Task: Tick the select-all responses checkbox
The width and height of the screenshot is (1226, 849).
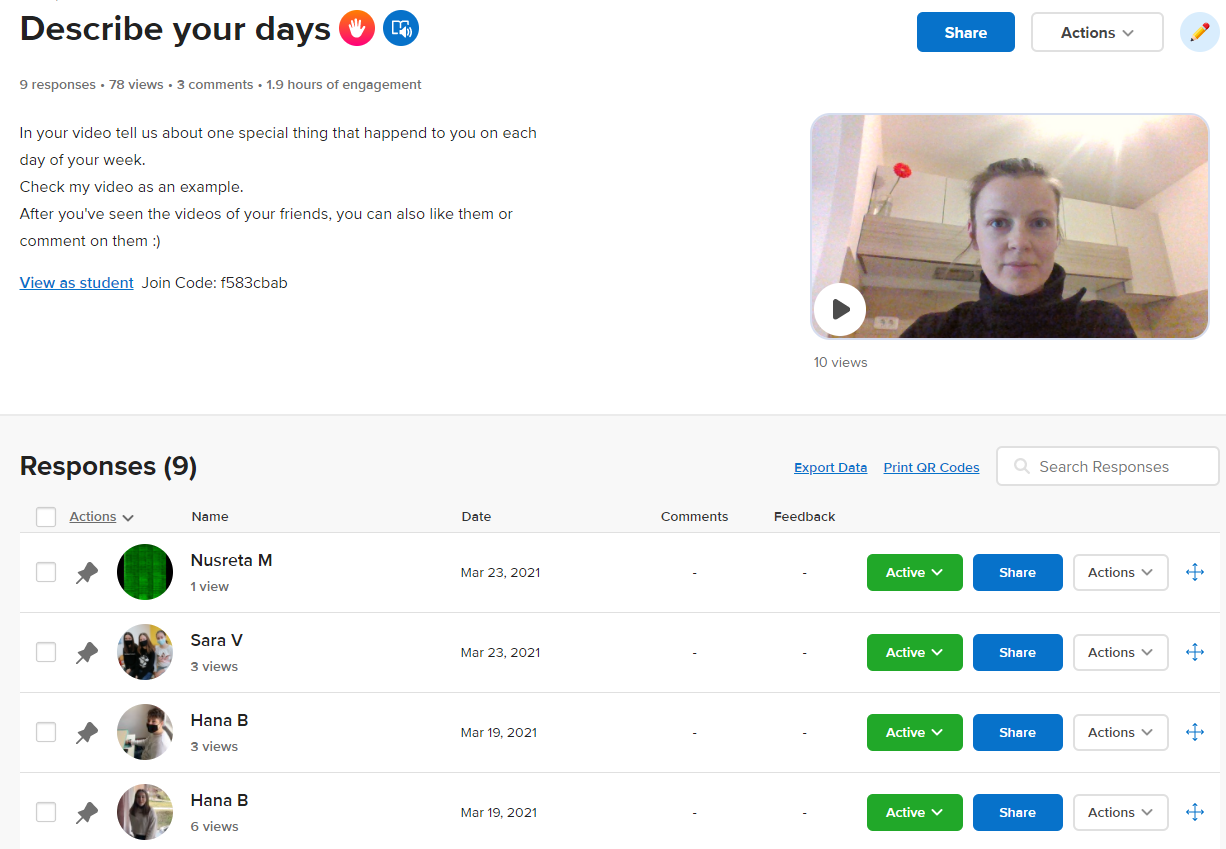Action: (x=46, y=517)
